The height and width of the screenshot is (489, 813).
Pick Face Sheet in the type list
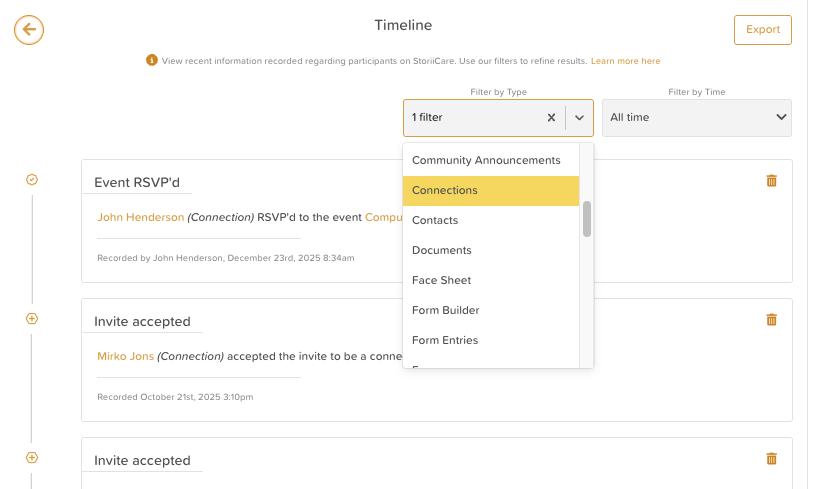(441, 280)
